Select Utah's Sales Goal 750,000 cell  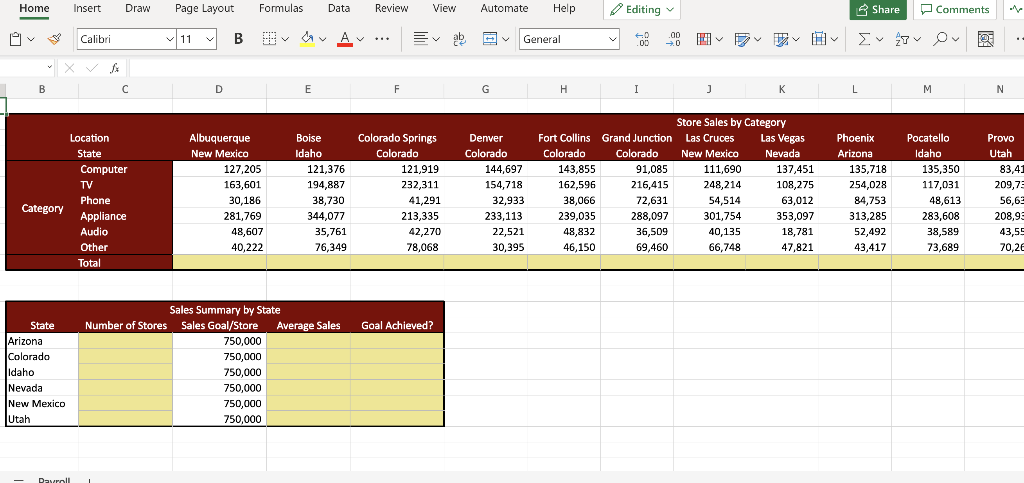[219, 419]
